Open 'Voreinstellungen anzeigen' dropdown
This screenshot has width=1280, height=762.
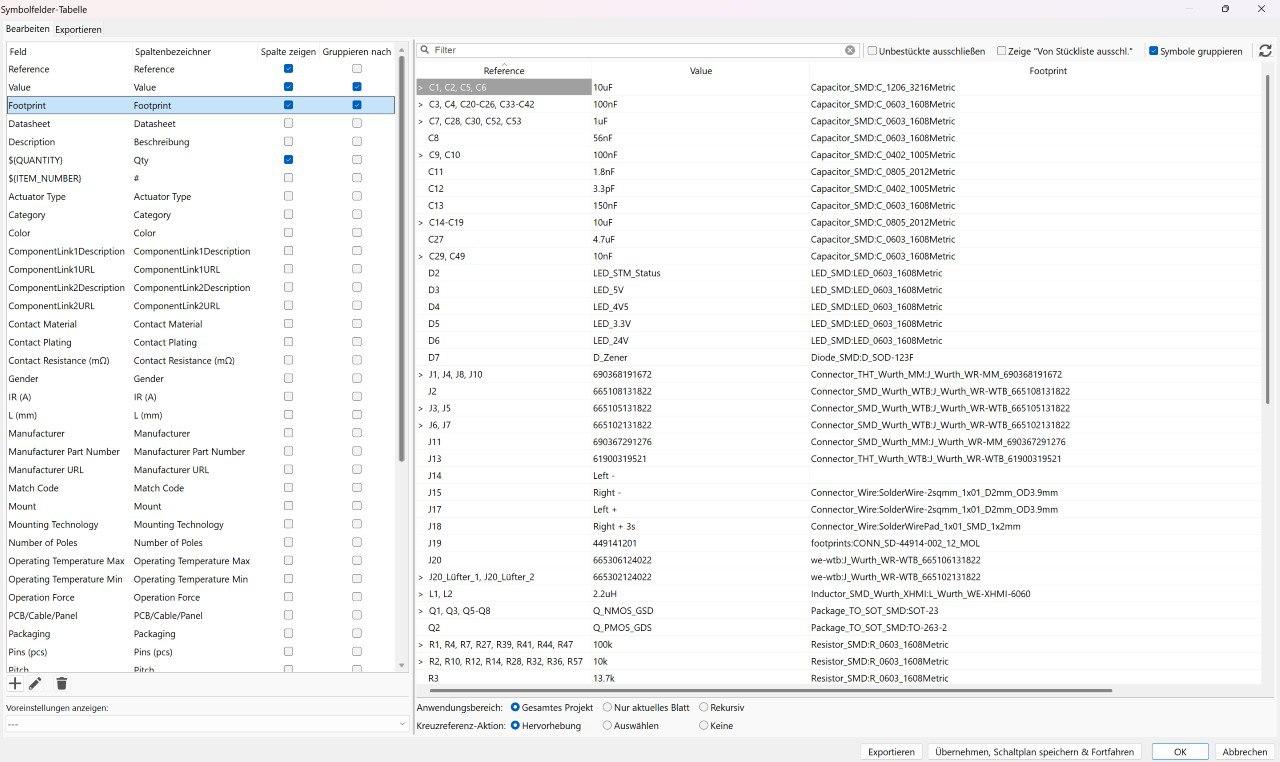click(x=205, y=724)
